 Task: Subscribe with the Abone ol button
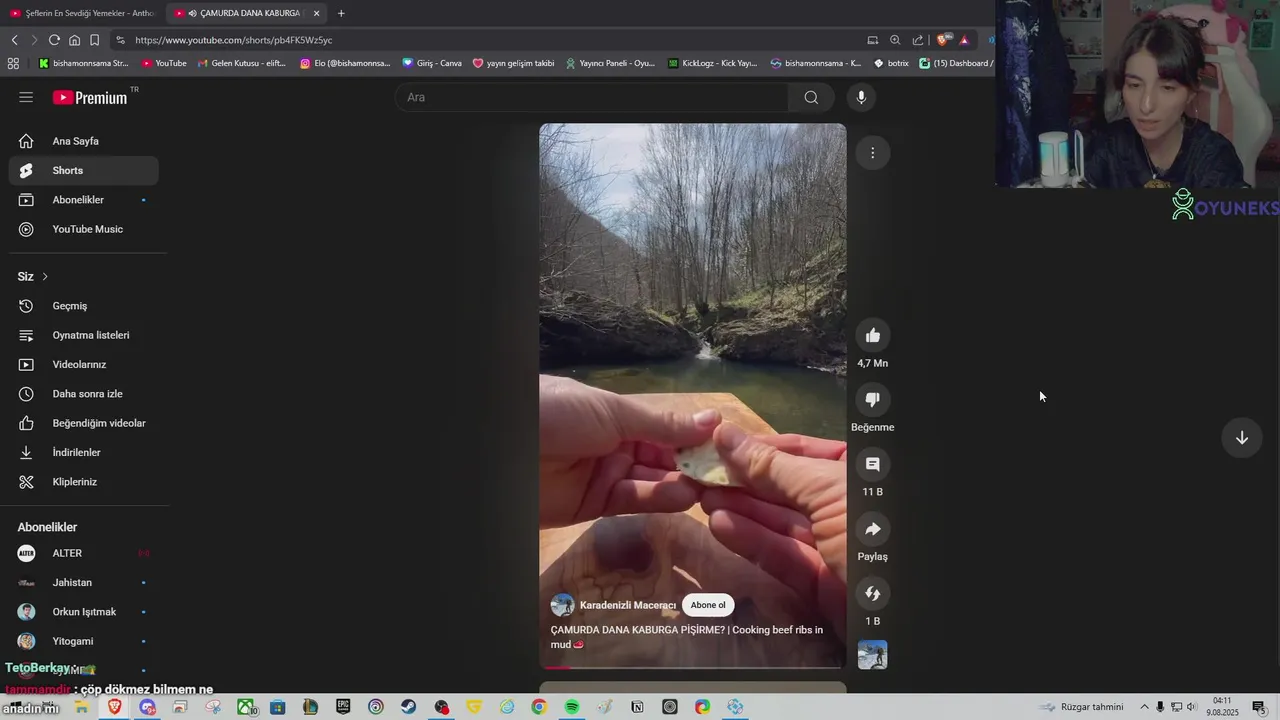pos(708,605)
